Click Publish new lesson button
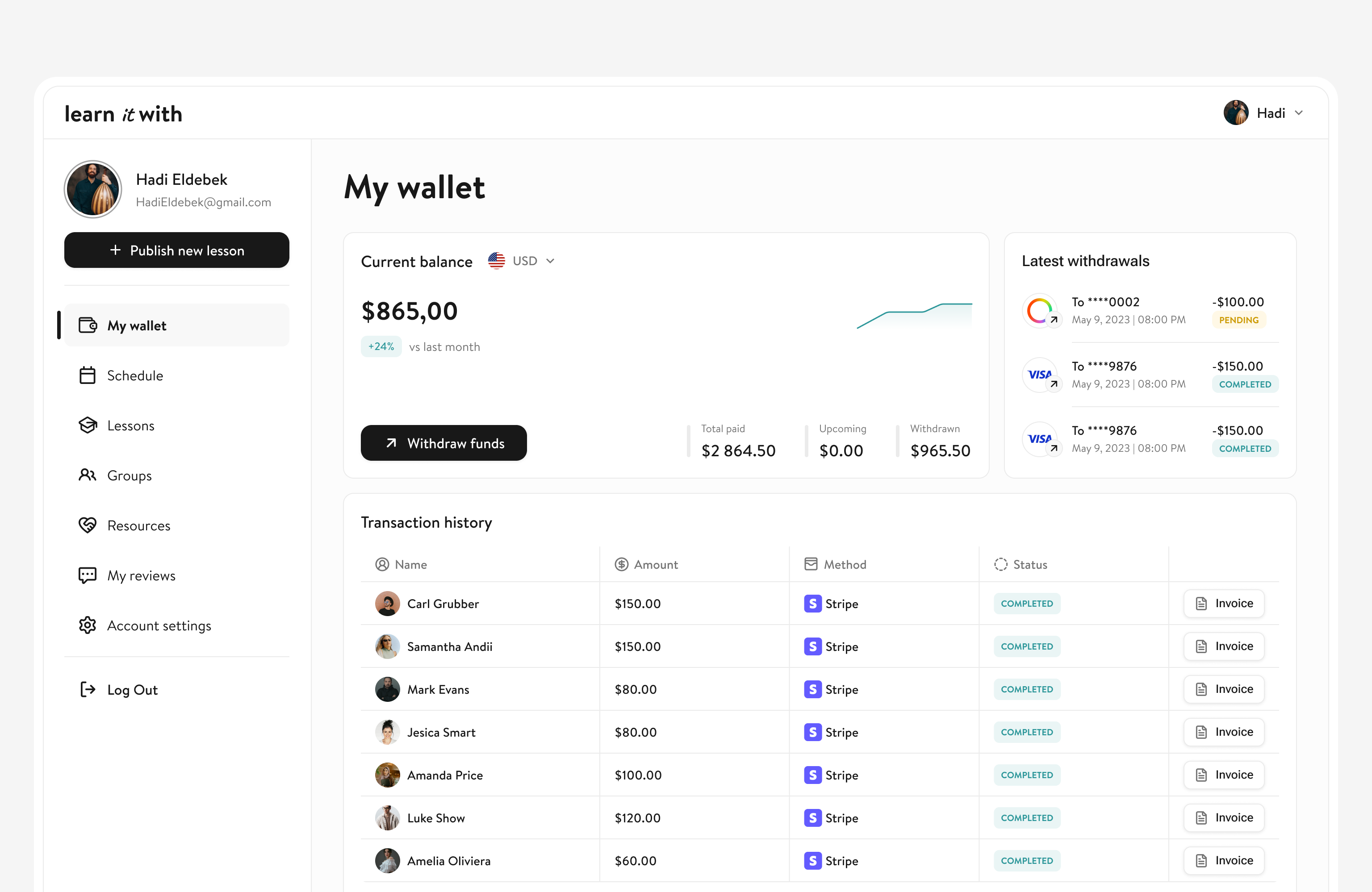The image size is (1372, 892). click(176, 250)
